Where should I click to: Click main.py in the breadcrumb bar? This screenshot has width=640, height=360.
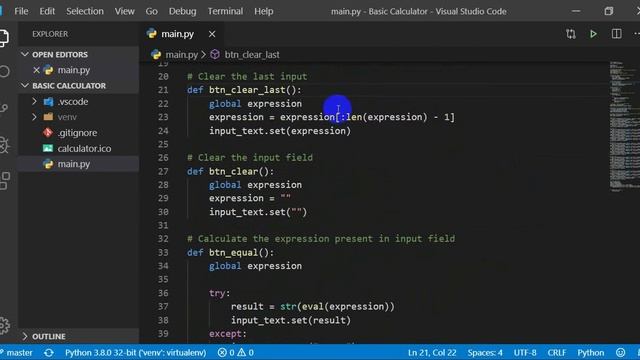point(181,55)
